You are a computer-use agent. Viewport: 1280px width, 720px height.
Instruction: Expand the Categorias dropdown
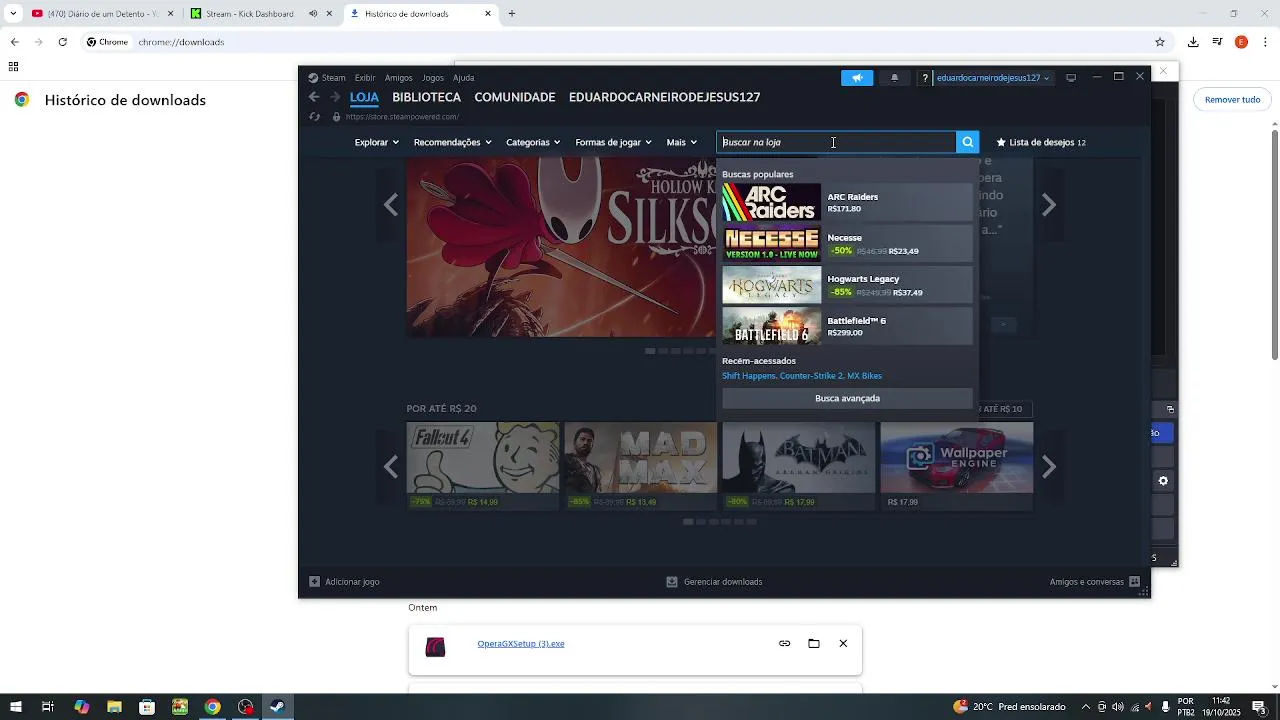(x=533, y=142)
